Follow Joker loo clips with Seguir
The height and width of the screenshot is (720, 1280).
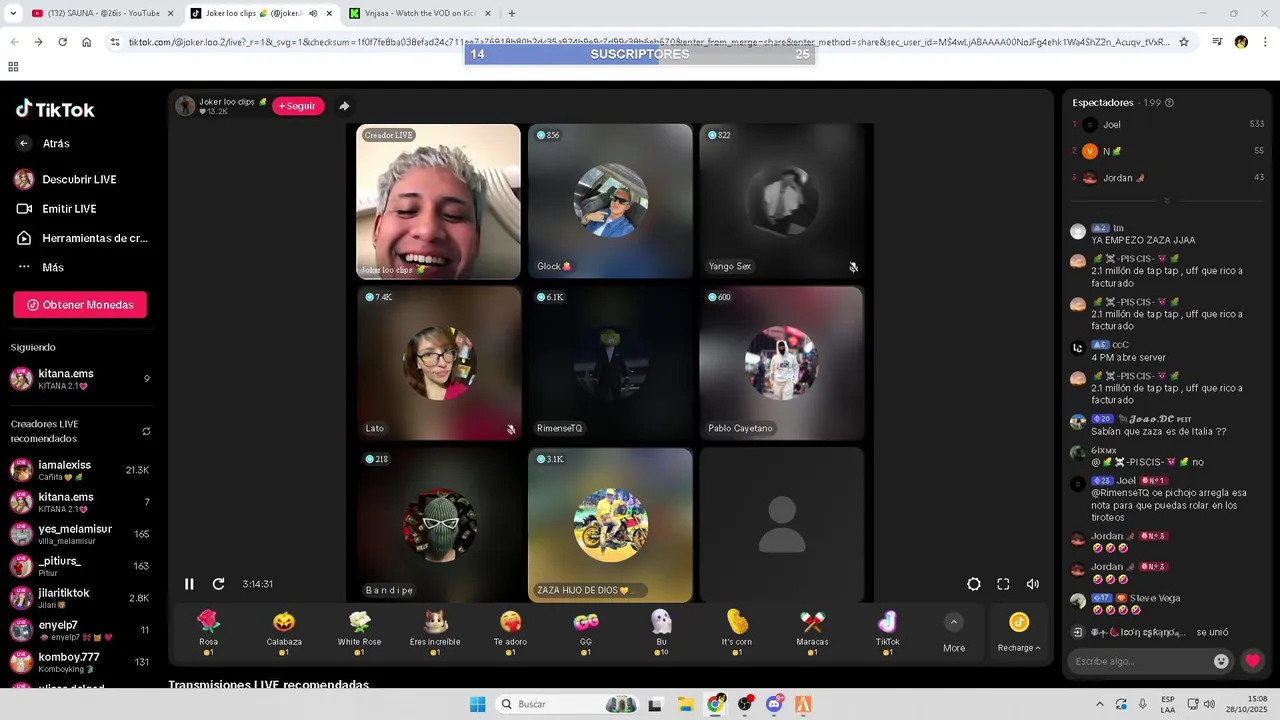click(x=298, y=106)
